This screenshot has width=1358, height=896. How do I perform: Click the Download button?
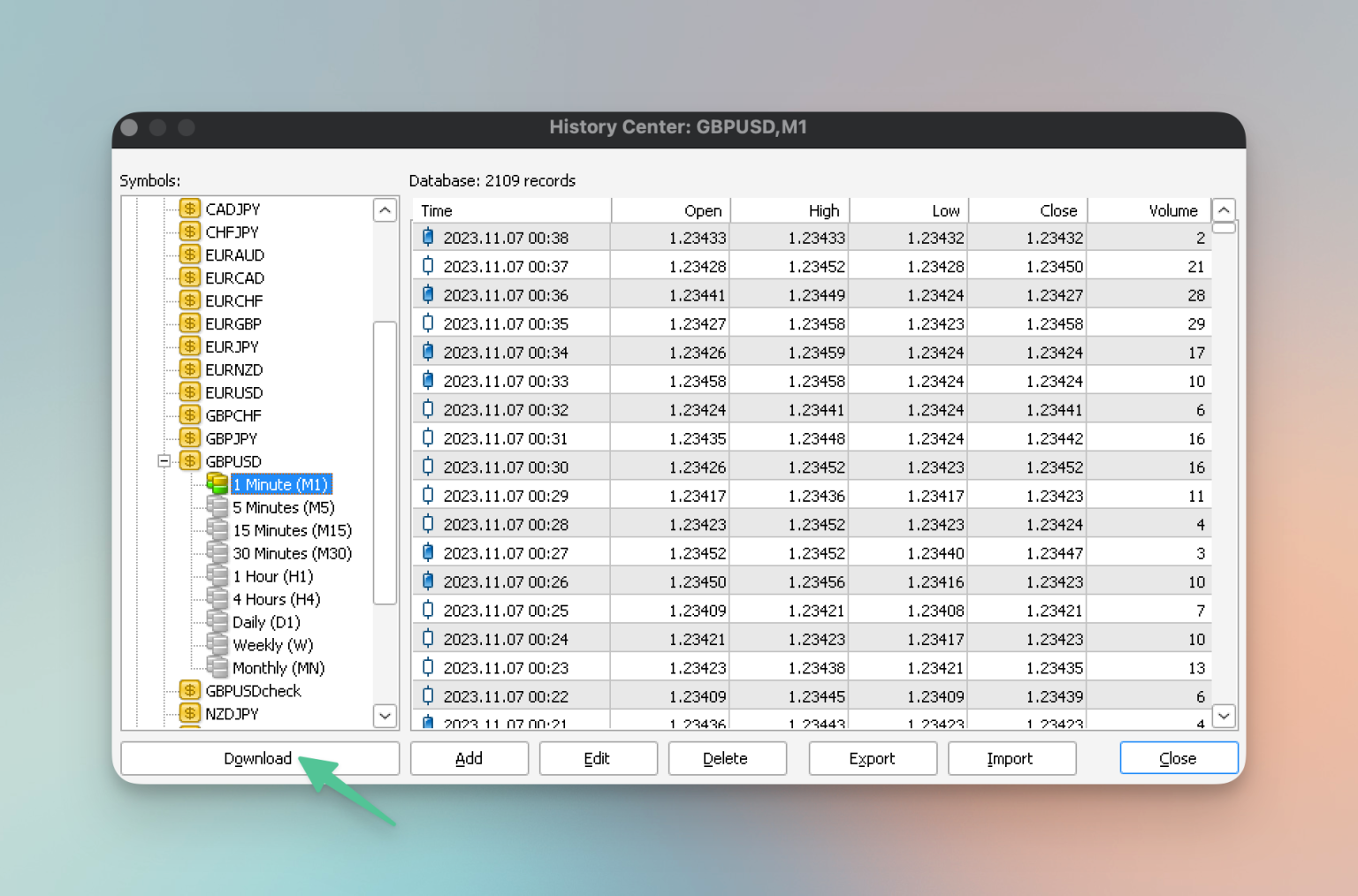[x=260, y=758]
